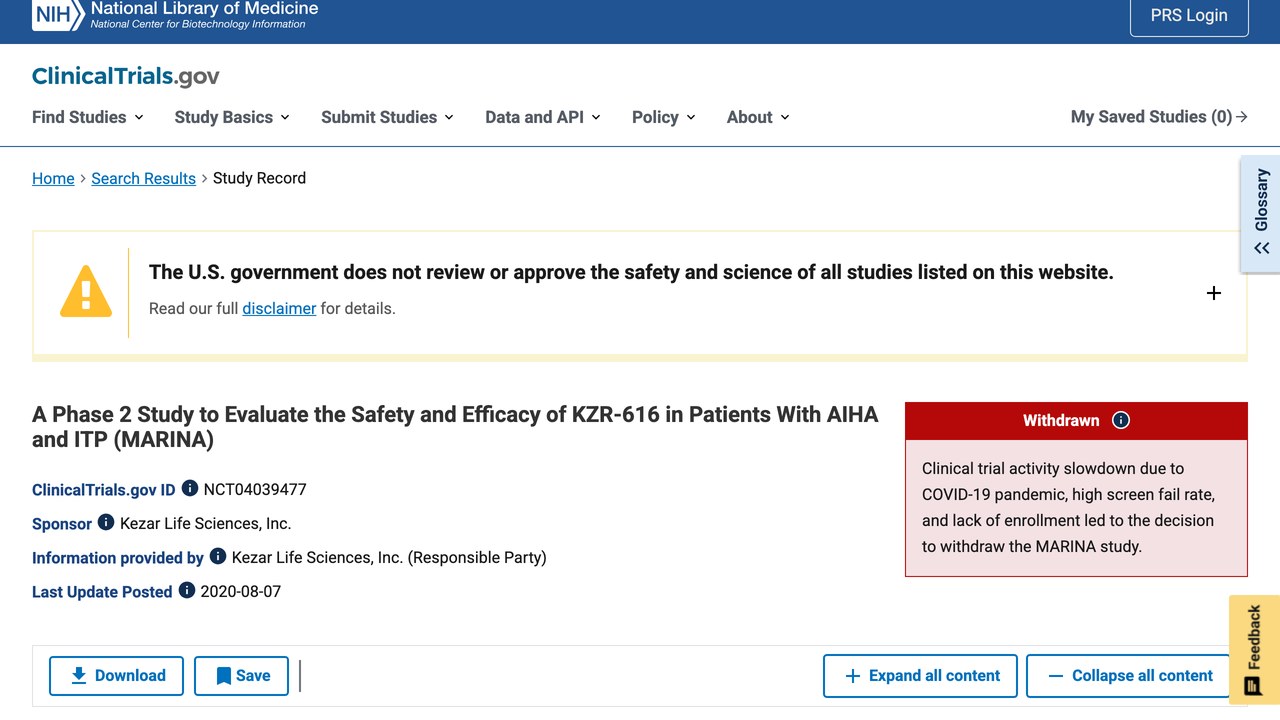1280x720 pixels.
Task: Follow the Home breadcrumb link
Action: 53,178
